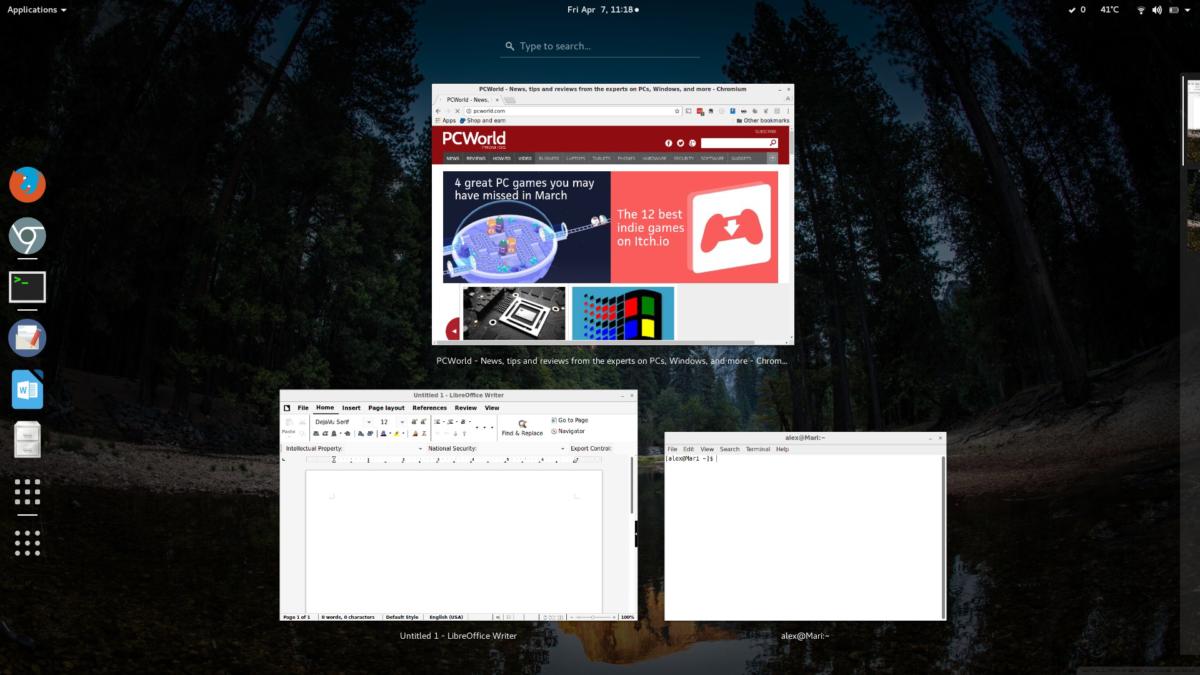Open the terminal Edit menu
1200x675 pixels.
689,449
